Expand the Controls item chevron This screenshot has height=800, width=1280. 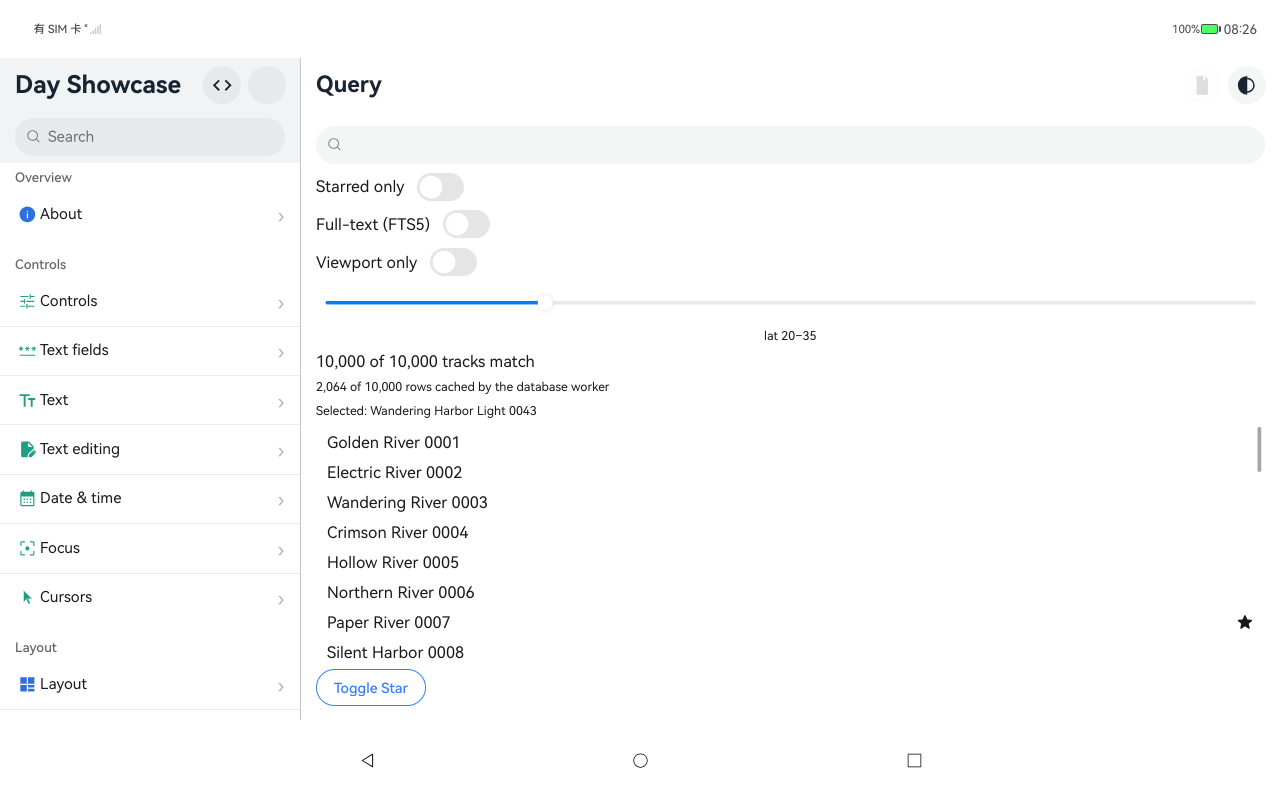coord(281,303)
